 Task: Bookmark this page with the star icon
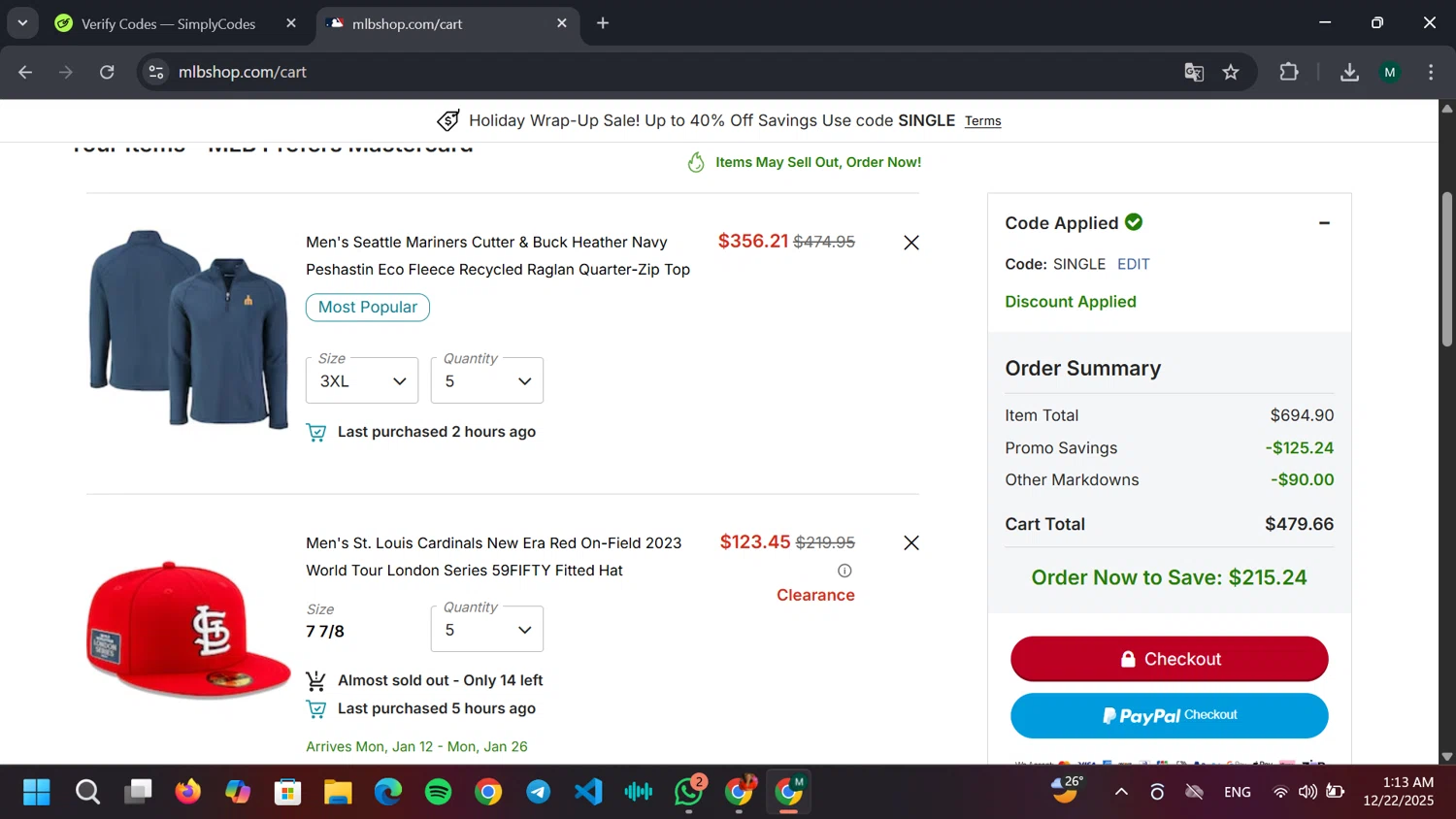[x=1231, y=72]
